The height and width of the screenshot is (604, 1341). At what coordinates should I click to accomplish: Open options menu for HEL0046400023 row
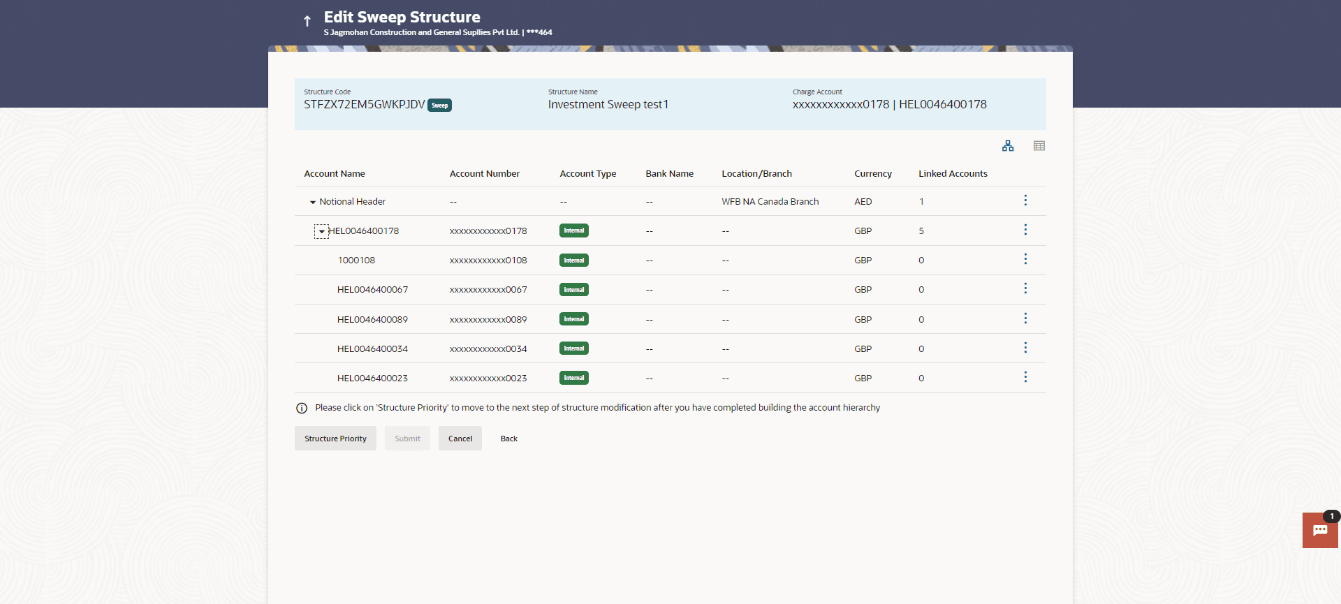coord(1025,378)
